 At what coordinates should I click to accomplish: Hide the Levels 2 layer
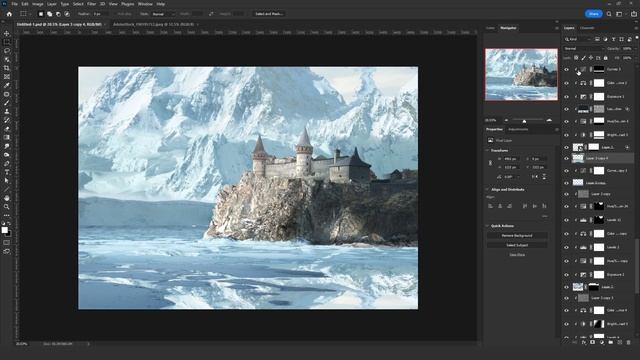coord(567,247)
